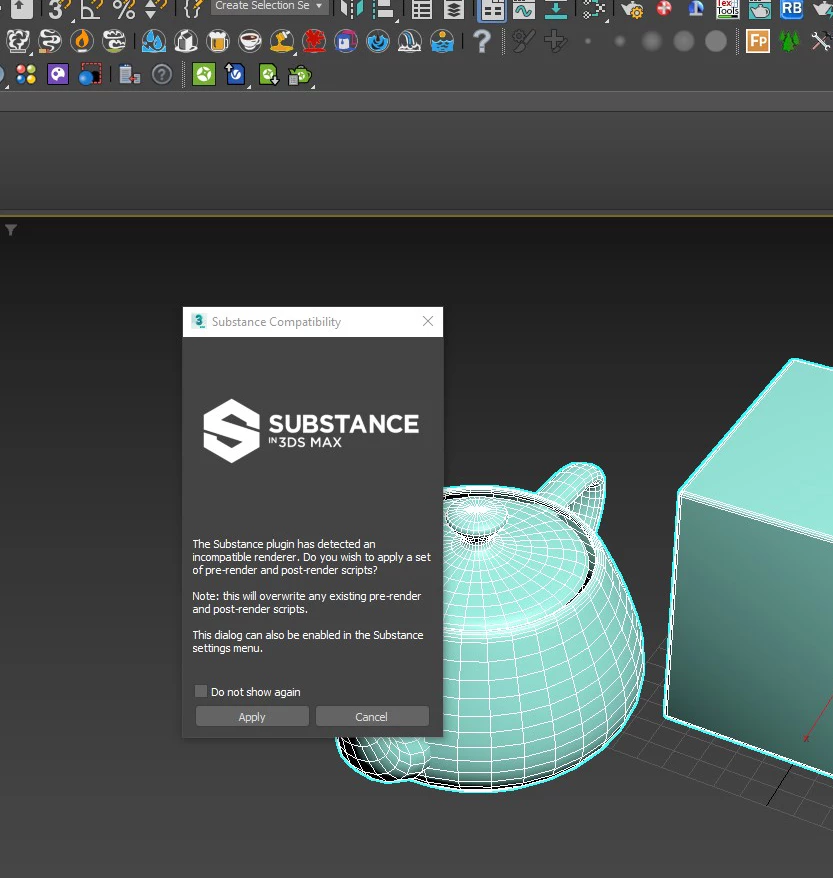
Task: Click the document with red arrow icon
Action: point(129,74)
